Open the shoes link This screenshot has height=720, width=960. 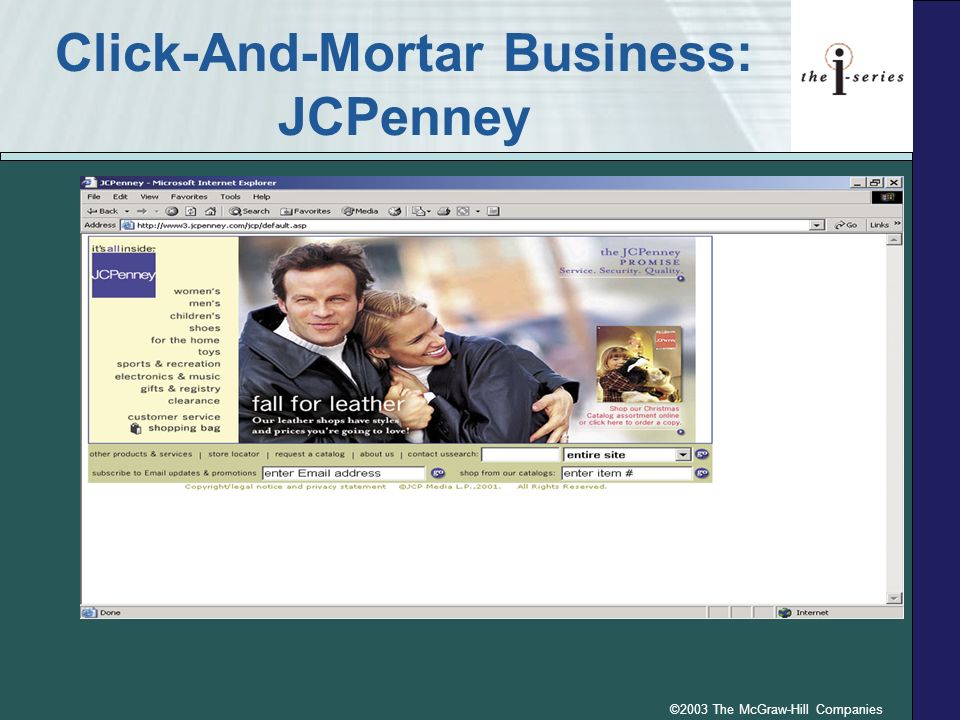[x=204, y=328]
